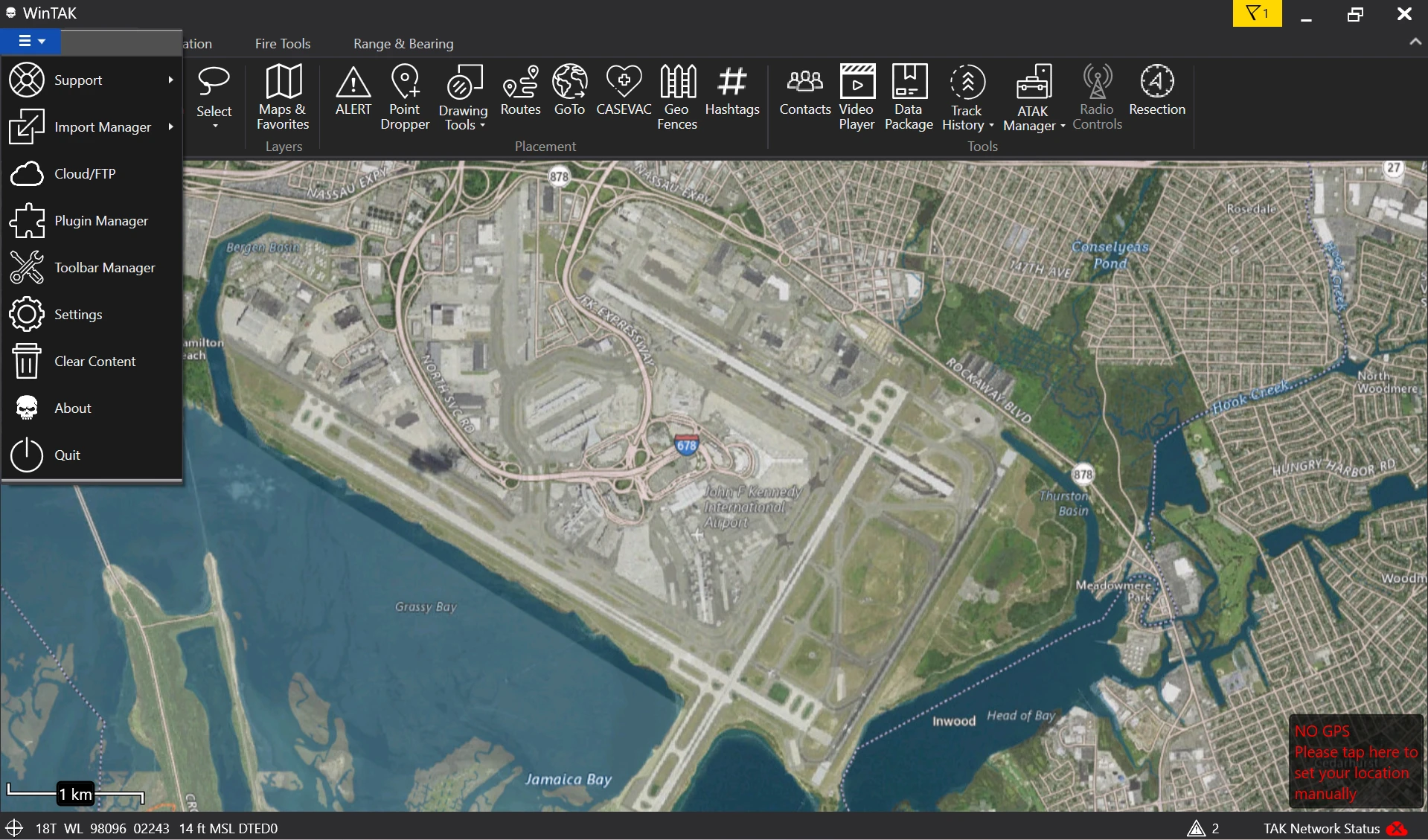Open Geo Fences
This screenshot has height=840, width=1428.
677,97
